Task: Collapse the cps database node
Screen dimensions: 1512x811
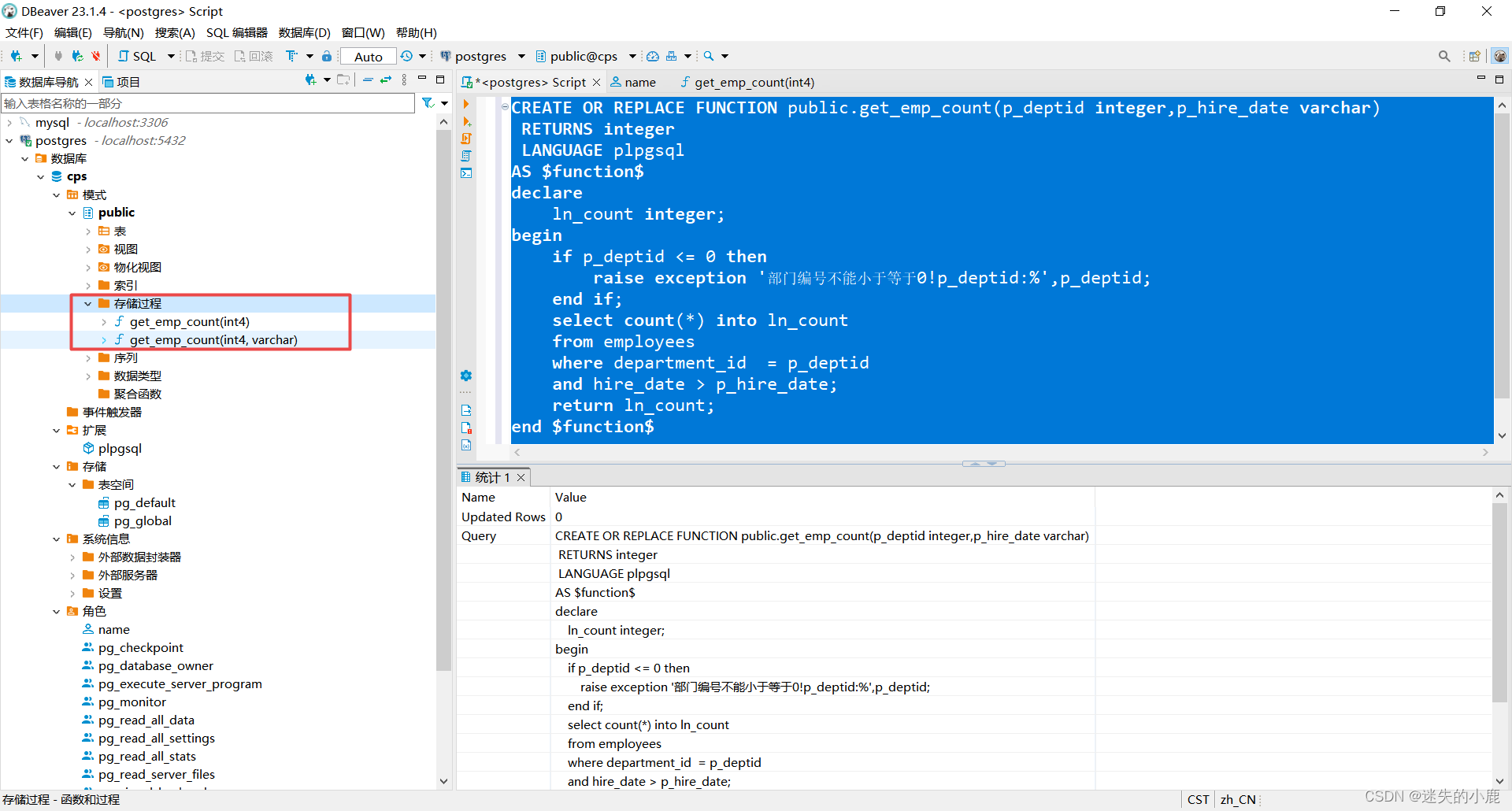Action: click(x=41, y=176)
